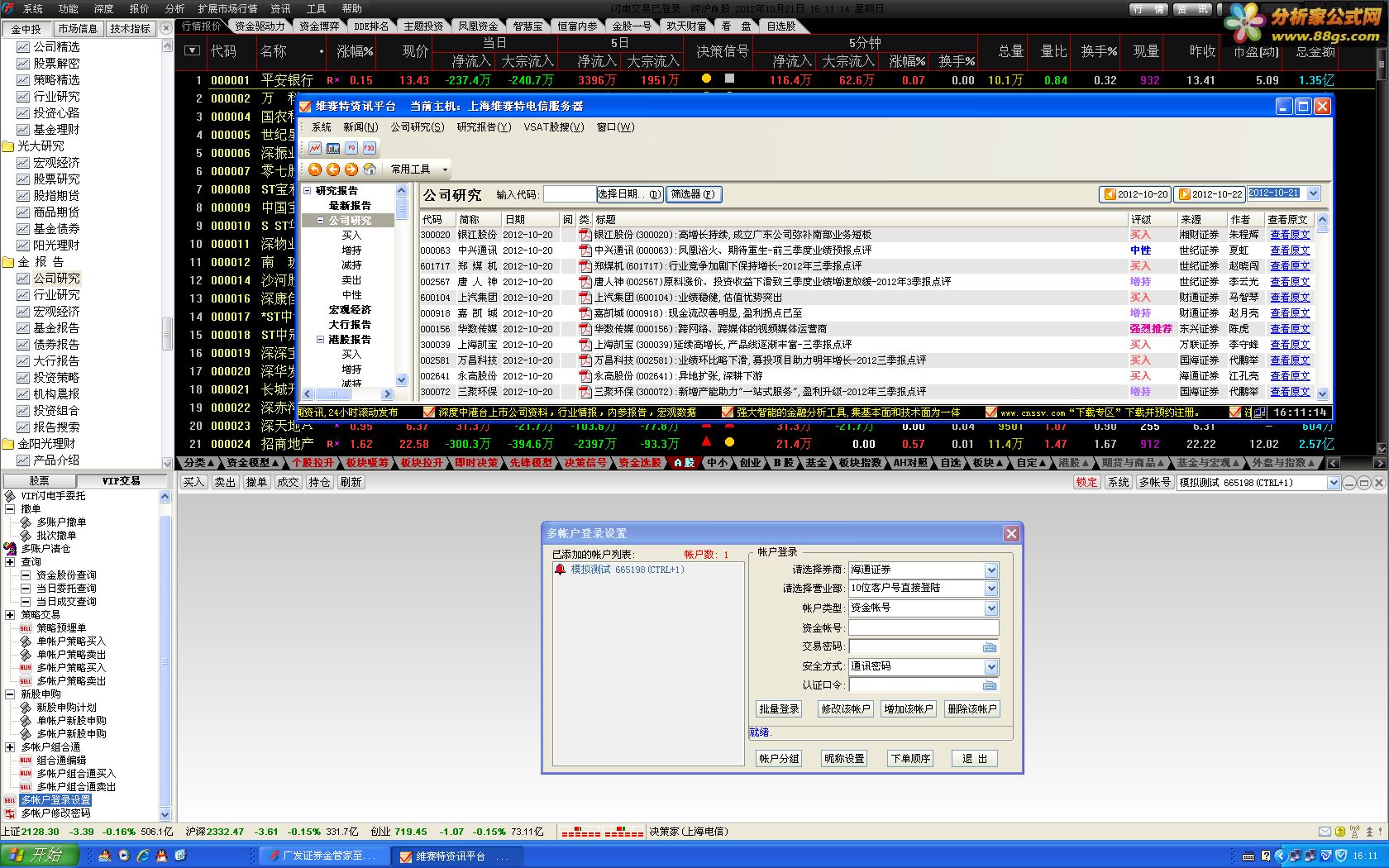This screenshot has width=1389, height=868.
Task: Click 筛选器(F) button
Action: point(693,194)
